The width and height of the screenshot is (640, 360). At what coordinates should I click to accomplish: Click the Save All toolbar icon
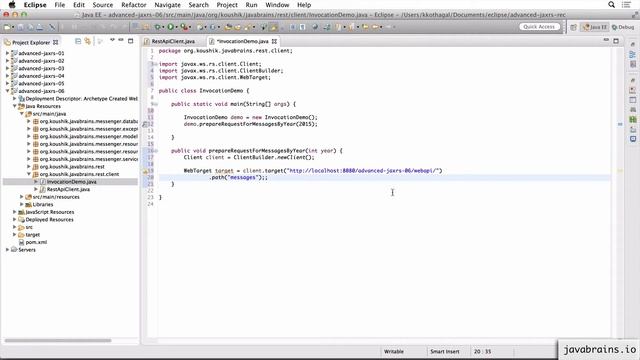pyautogui.click(x=30, y=27)
